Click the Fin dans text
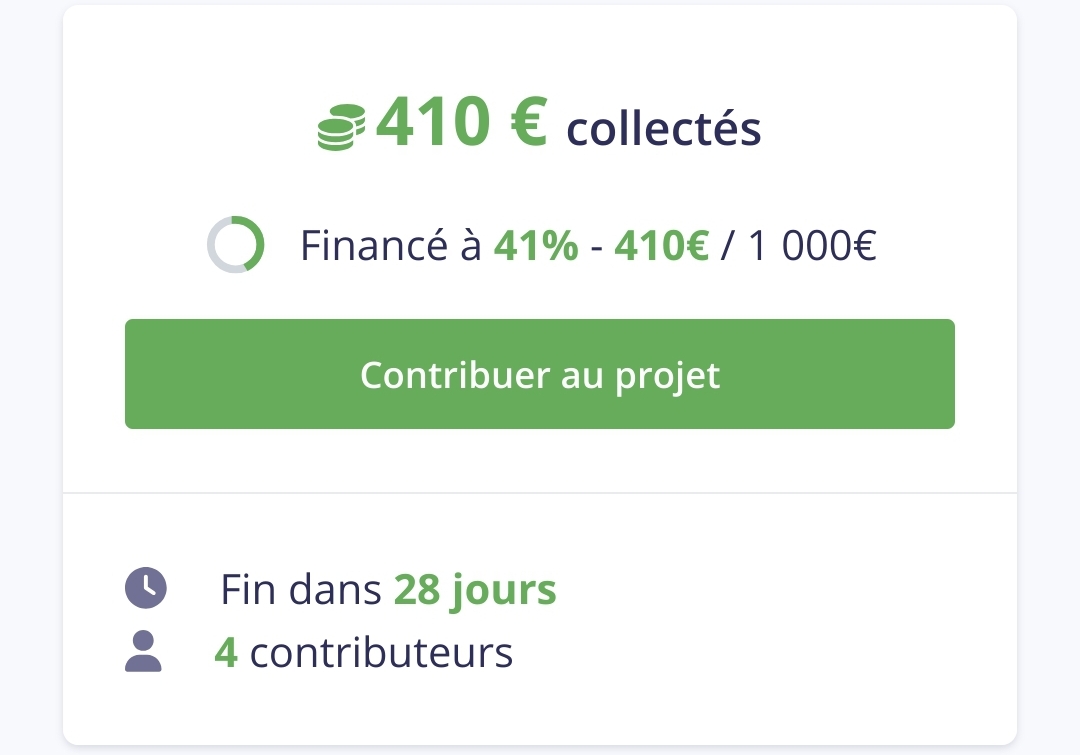Image resolution: width=1080 pixels, height=755 pixels. coord(301,590)
